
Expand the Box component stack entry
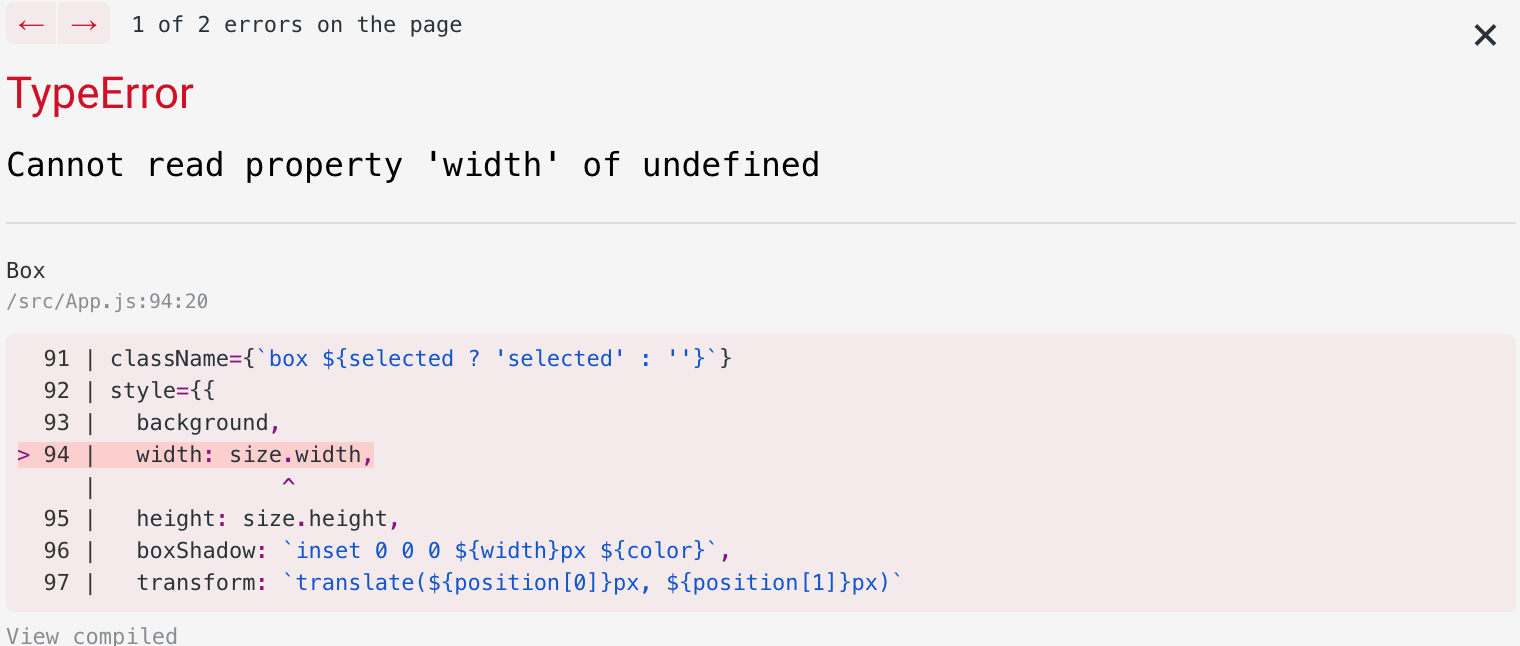tap(25, 269)
